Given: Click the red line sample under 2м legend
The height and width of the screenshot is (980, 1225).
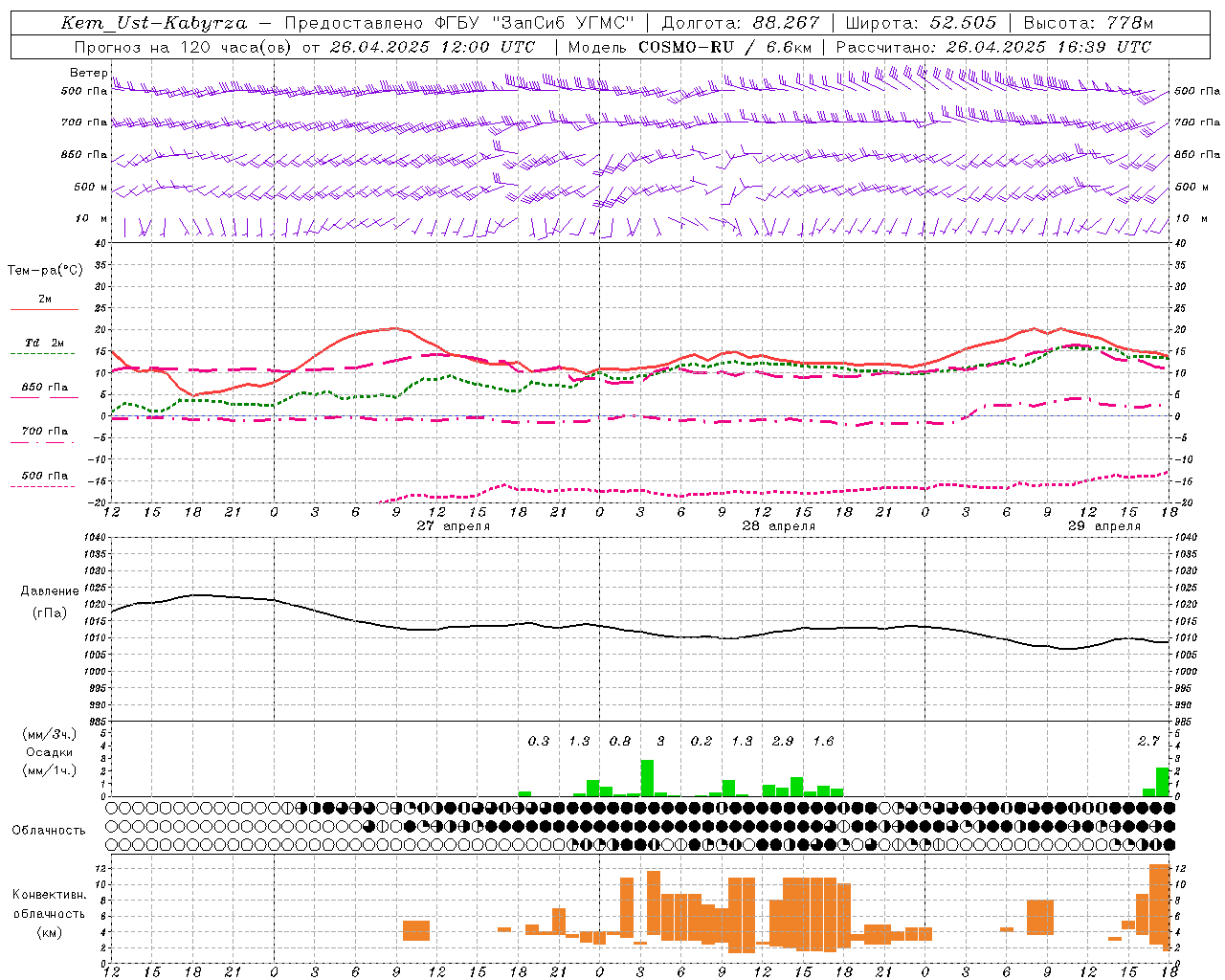Looking at the screenshot, I should point(45,310).
